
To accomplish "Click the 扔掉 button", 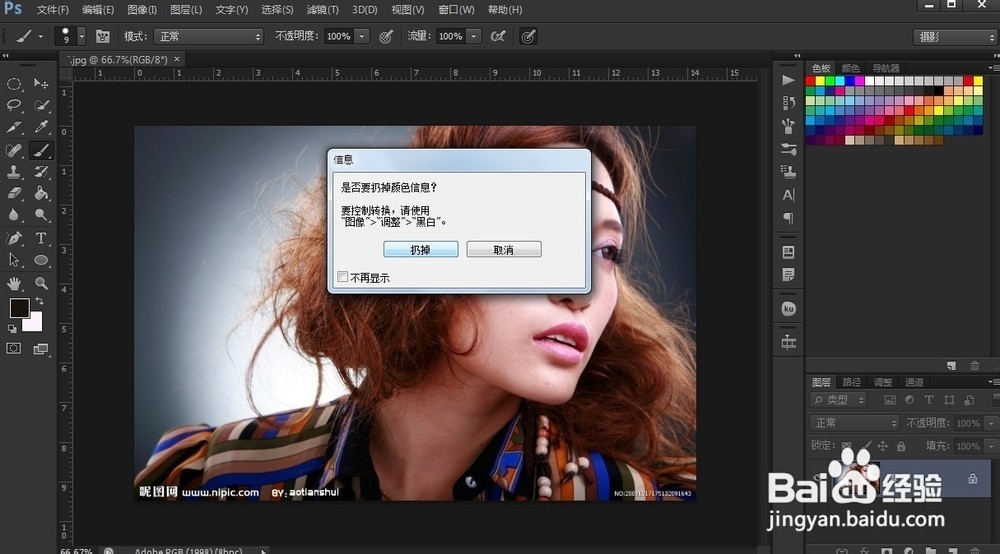I will click(x=420, y=249).
